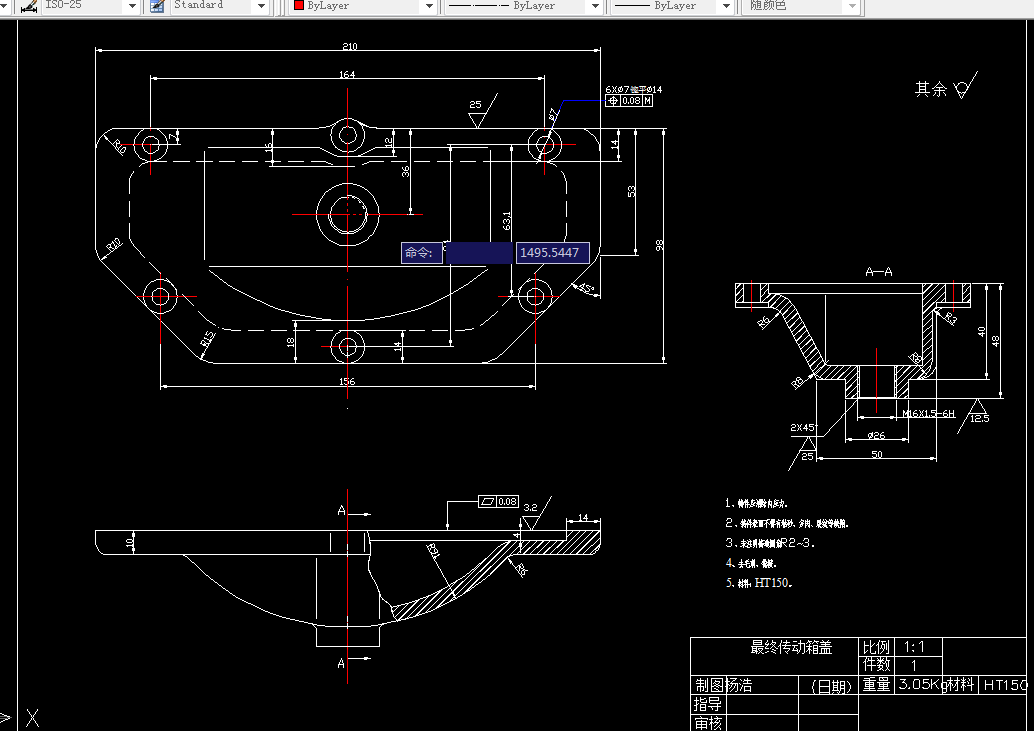Select the 48 height dimension in section

coord(995,341)
